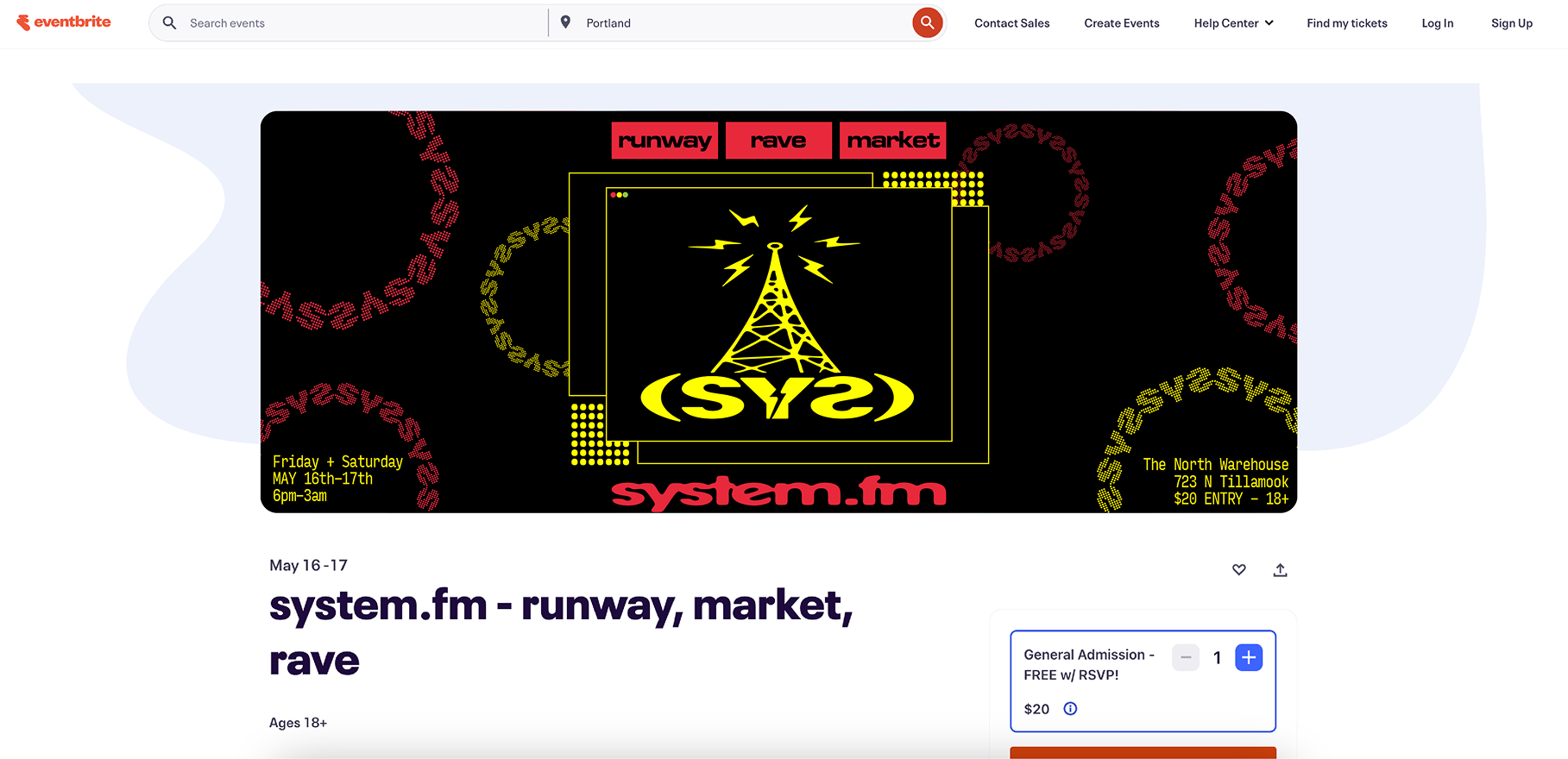Show the $20 price info icon
This screenshot has height=759, width=1568.
(1070, 708)
